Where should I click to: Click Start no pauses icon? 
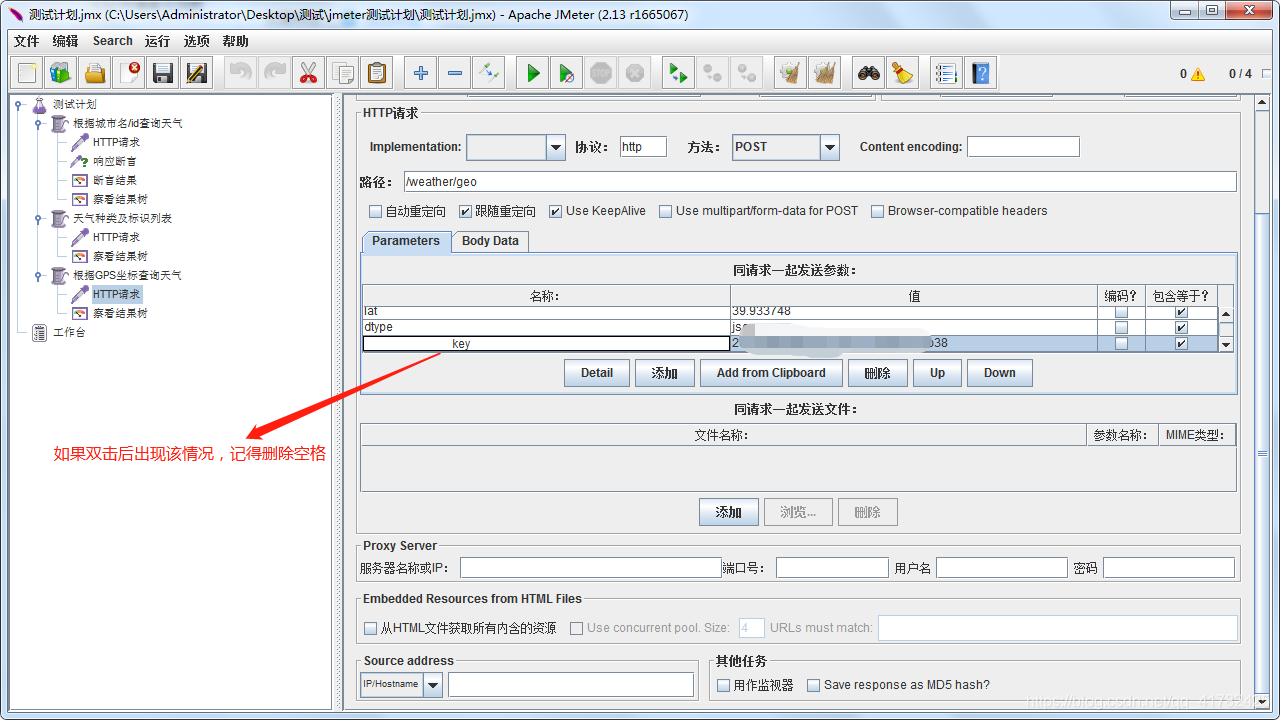tap(567, 73)
